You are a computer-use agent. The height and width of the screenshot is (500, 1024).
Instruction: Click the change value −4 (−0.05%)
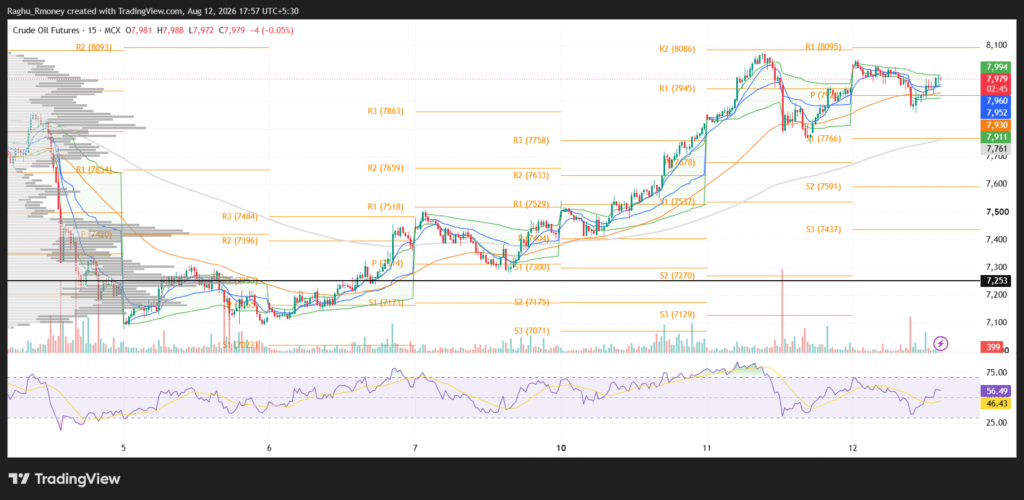click(271, 30)
